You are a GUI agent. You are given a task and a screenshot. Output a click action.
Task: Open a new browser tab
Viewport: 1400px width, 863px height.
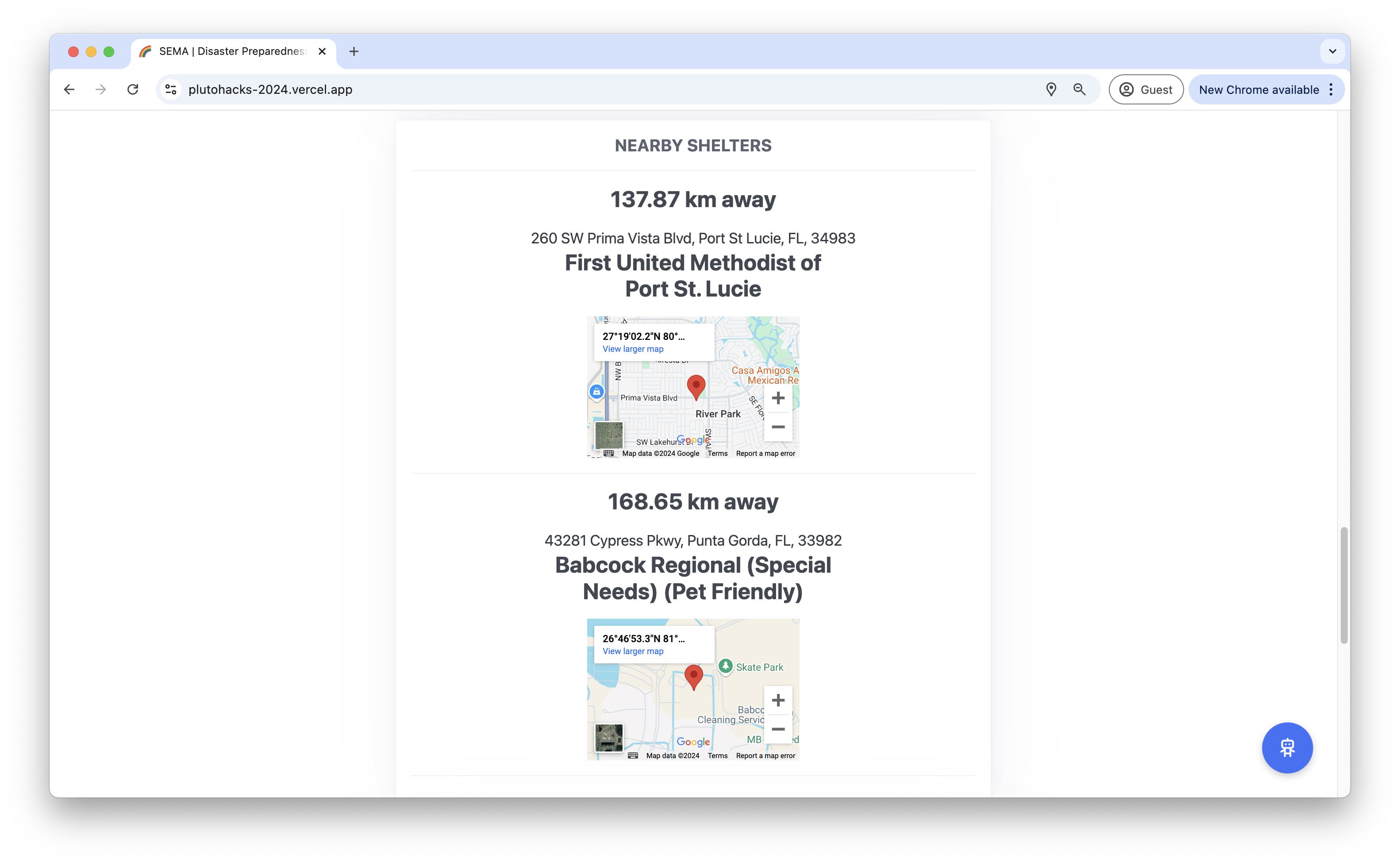(x=354, y=51)
